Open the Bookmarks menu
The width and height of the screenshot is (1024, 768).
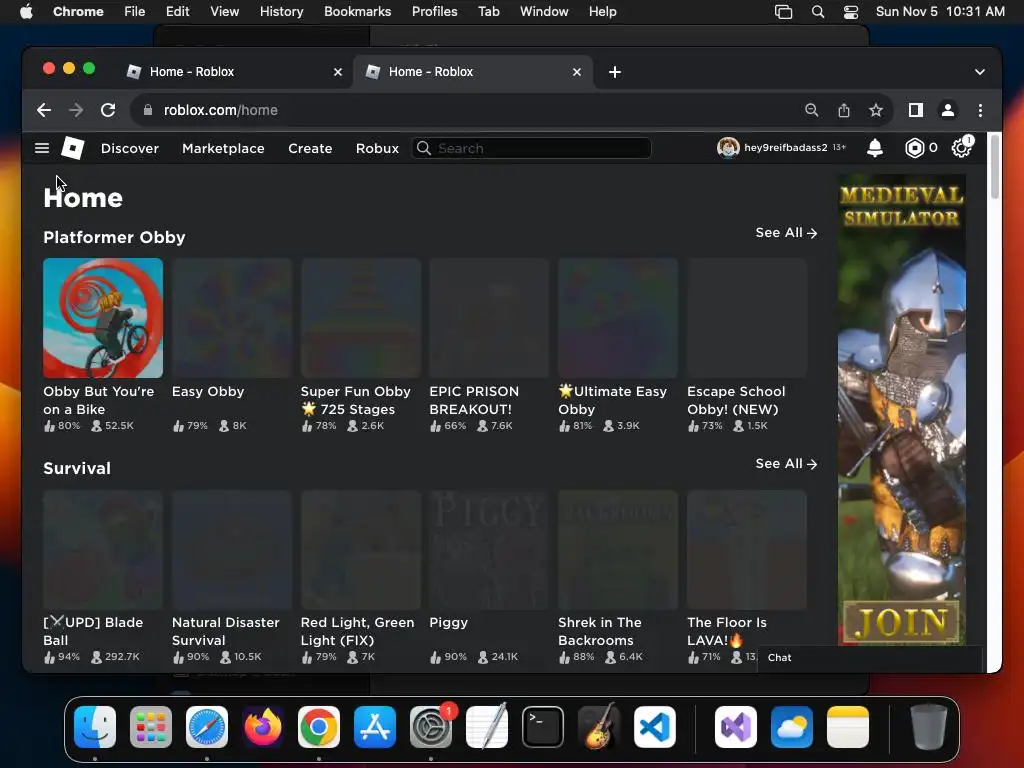click(357, 12)
